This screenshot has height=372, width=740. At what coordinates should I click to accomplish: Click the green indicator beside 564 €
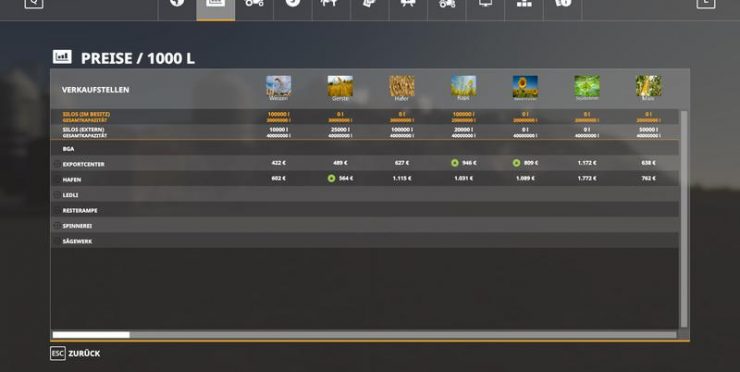point(331,178)
